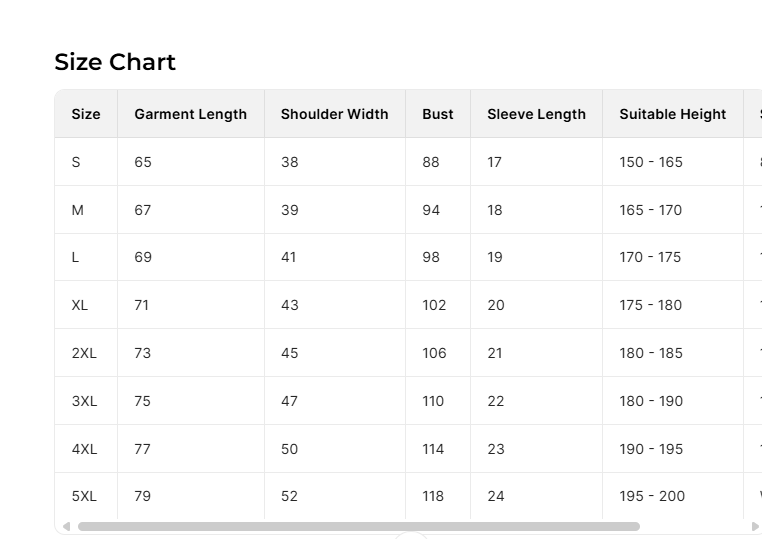Click the 150 - 165 height cell
The height and width of the screenshot is (539, 762).
pos(650,162)
